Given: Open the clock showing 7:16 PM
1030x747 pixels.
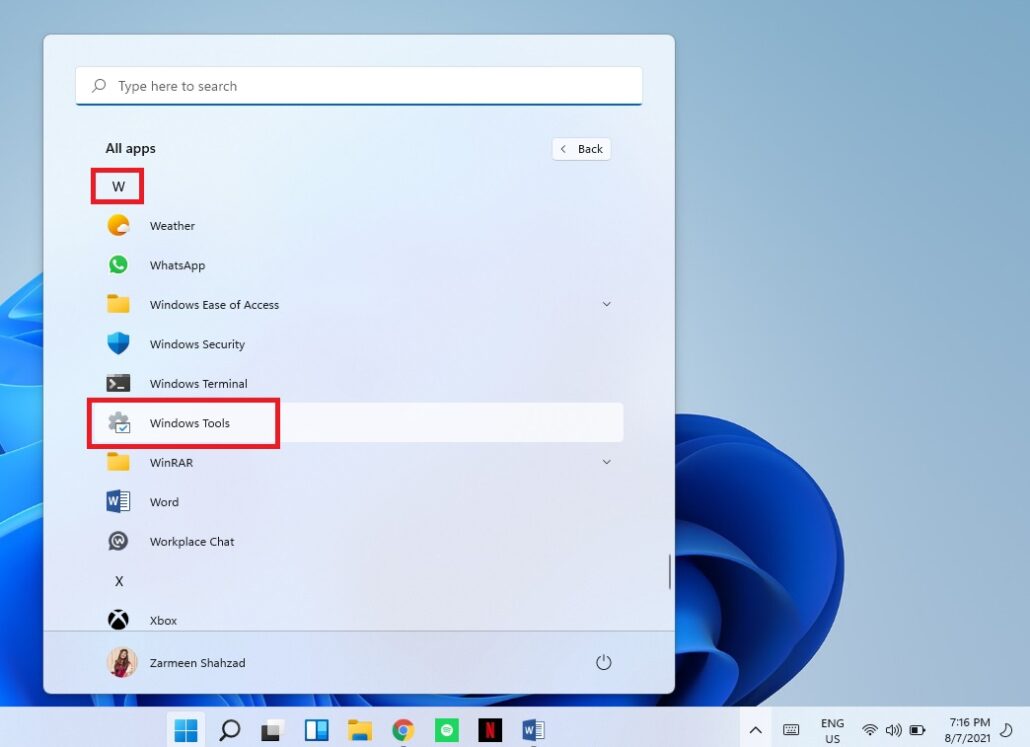Looking at the screenshot, I should 968,730.
